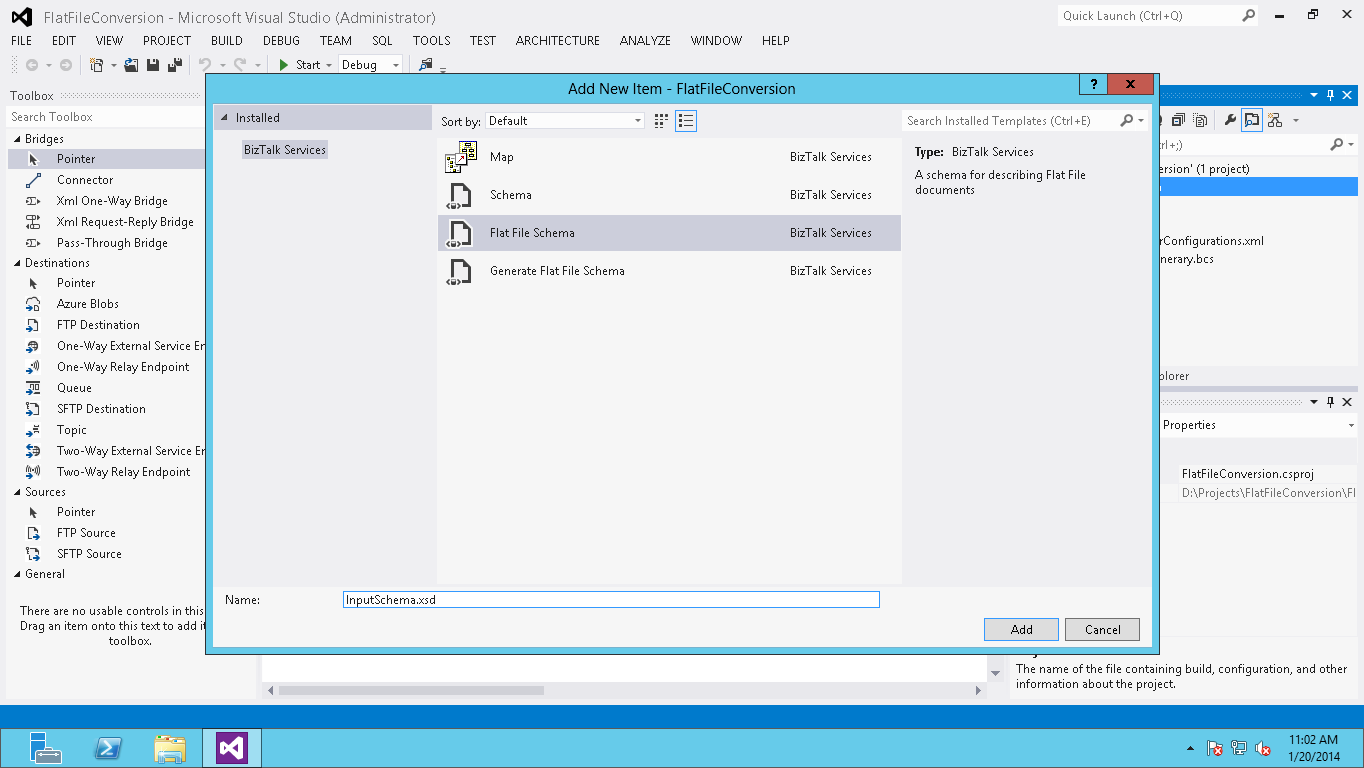Viewport: 1364px width, 768px height.
Task: Open the Properties object dropdown
Action: pyautogui.click(x=1351, y=425)
